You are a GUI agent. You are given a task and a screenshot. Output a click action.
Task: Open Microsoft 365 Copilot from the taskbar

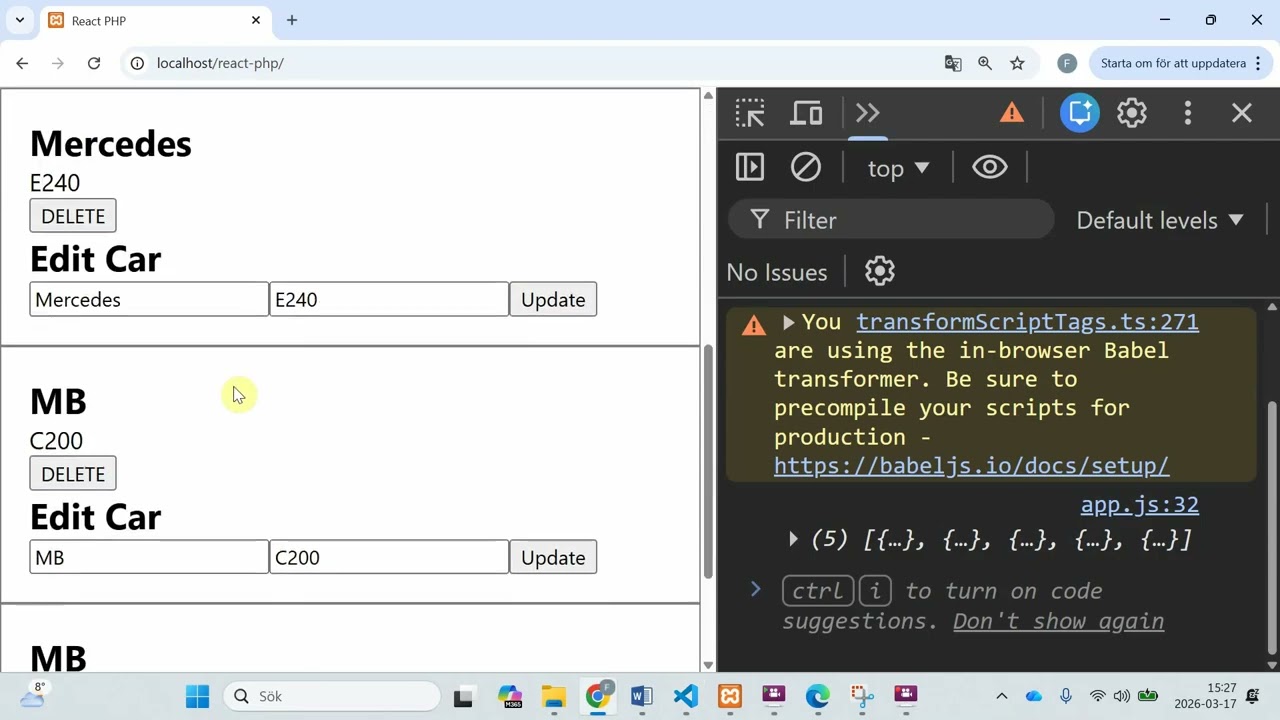coord(510,696)
